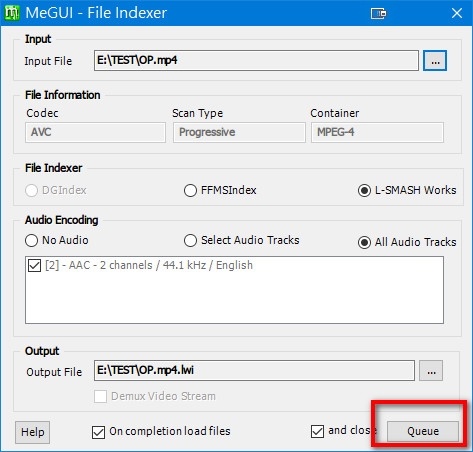Click the title bar icon beside close button

point(378,14)
